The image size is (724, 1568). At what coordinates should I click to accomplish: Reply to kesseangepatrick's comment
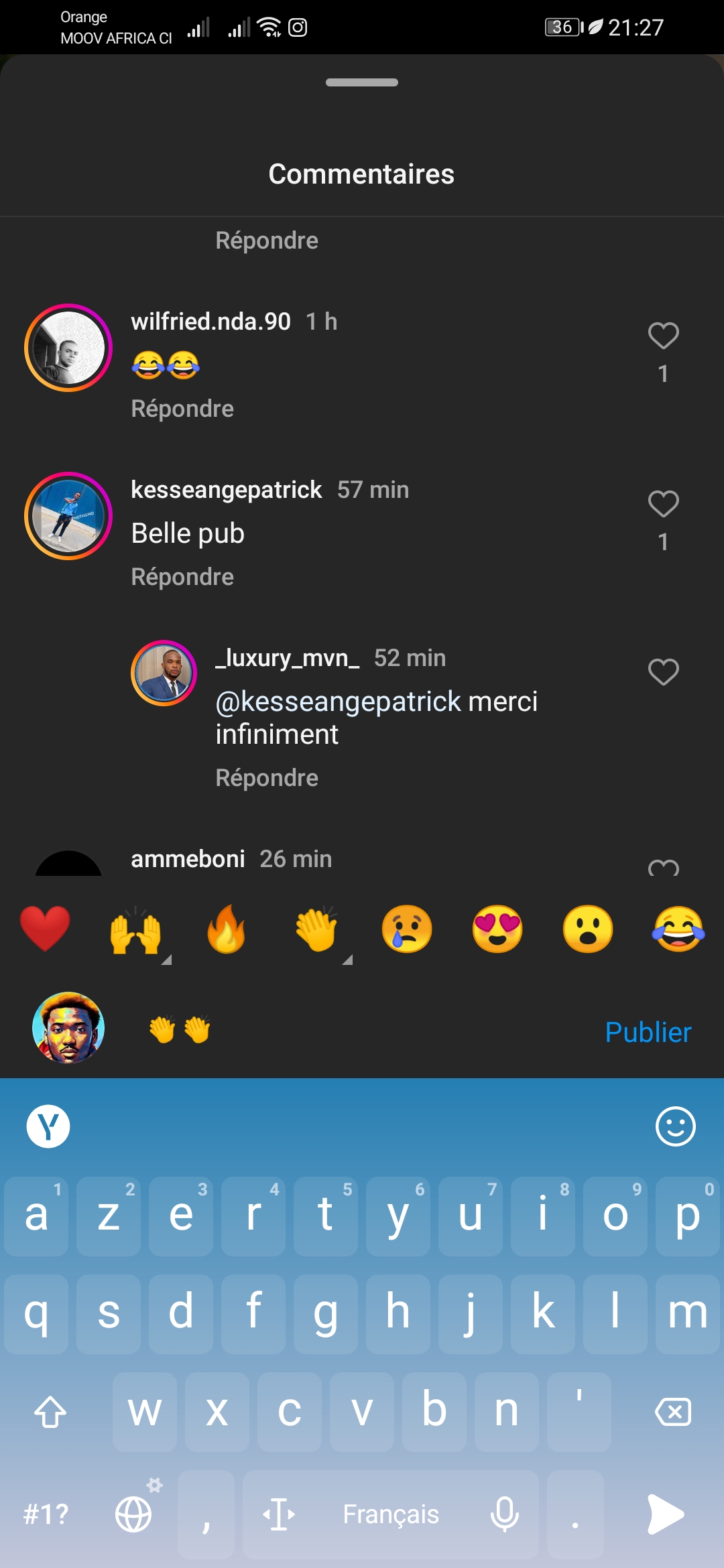(182, 577)
